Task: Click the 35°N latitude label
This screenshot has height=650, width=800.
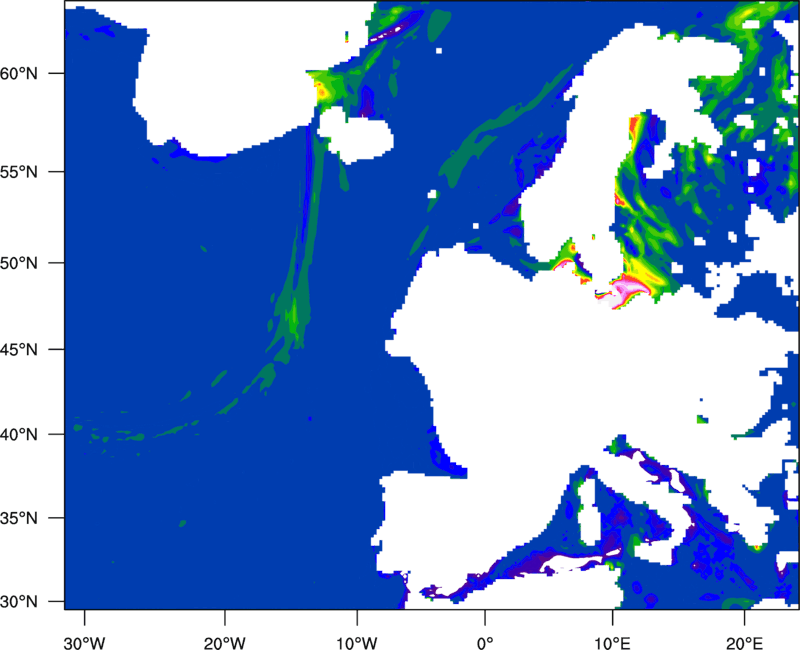Action: pyautogui.click(x=19, y=518)
